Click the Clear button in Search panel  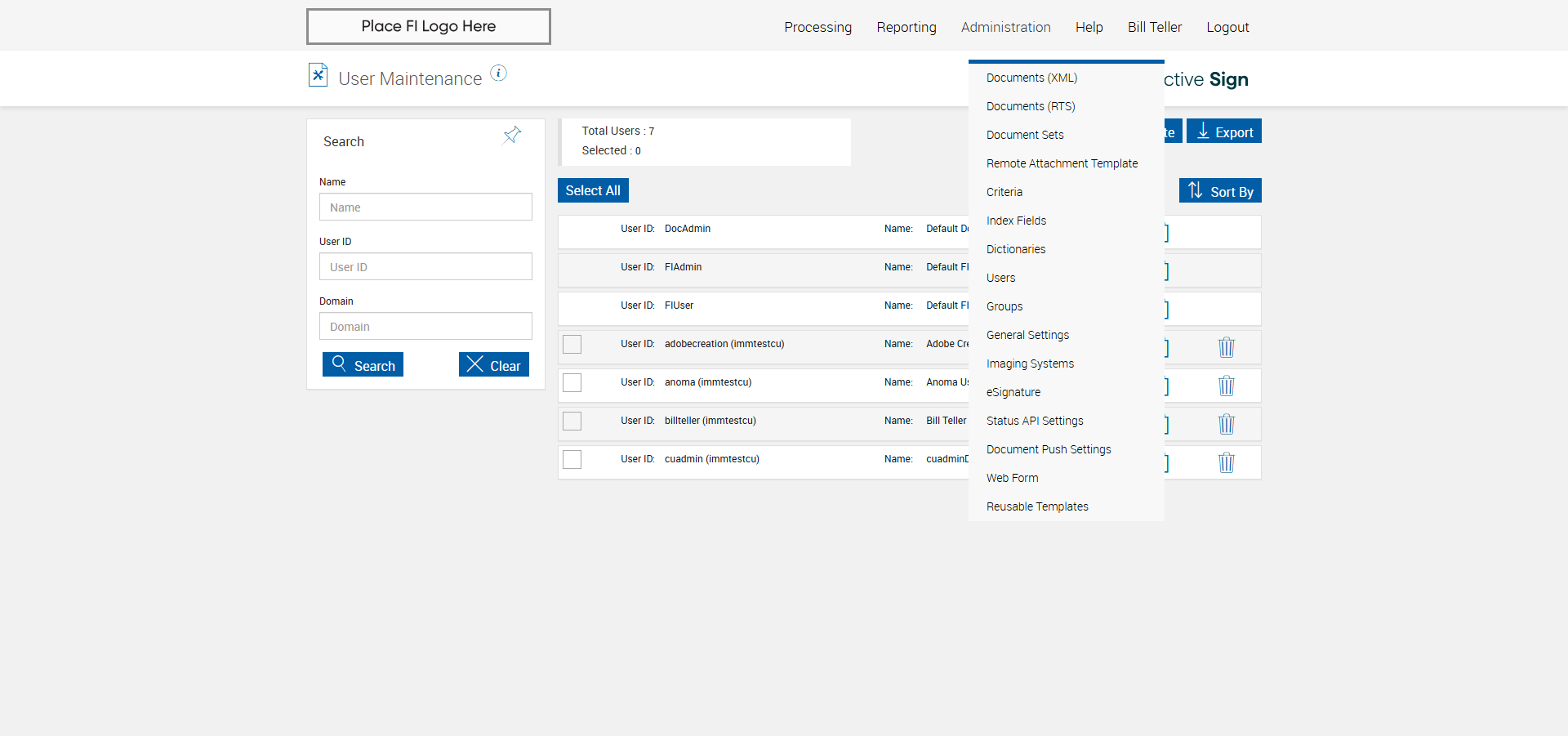(494, 365)
